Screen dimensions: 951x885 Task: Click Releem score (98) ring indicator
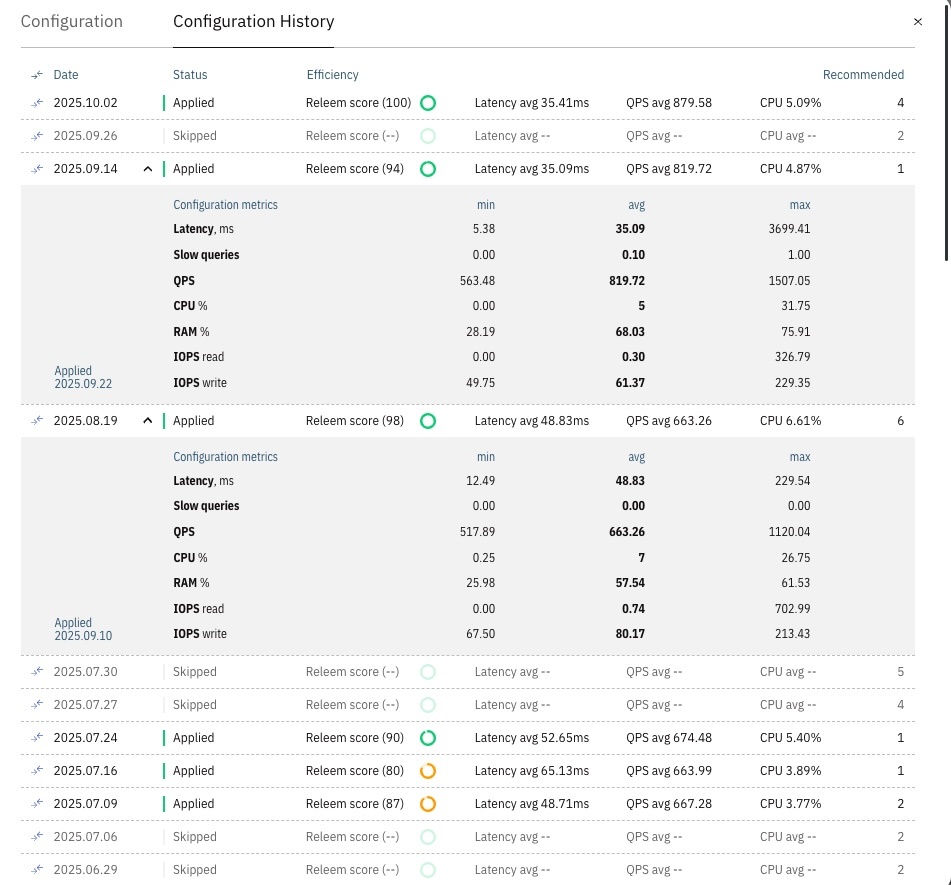[428, 420]
